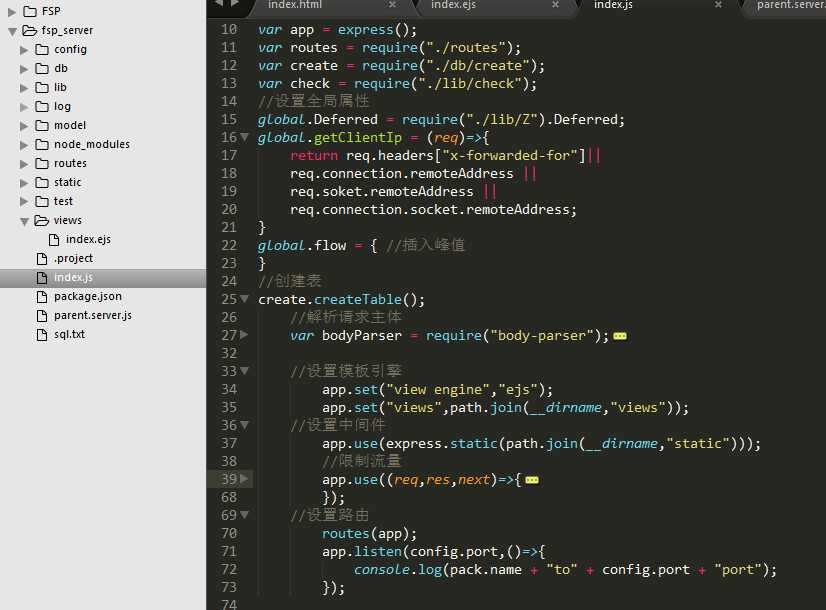This screenshot has width=826, height=610.
Task: Click the db folder icon
Action: coord(42,68)
